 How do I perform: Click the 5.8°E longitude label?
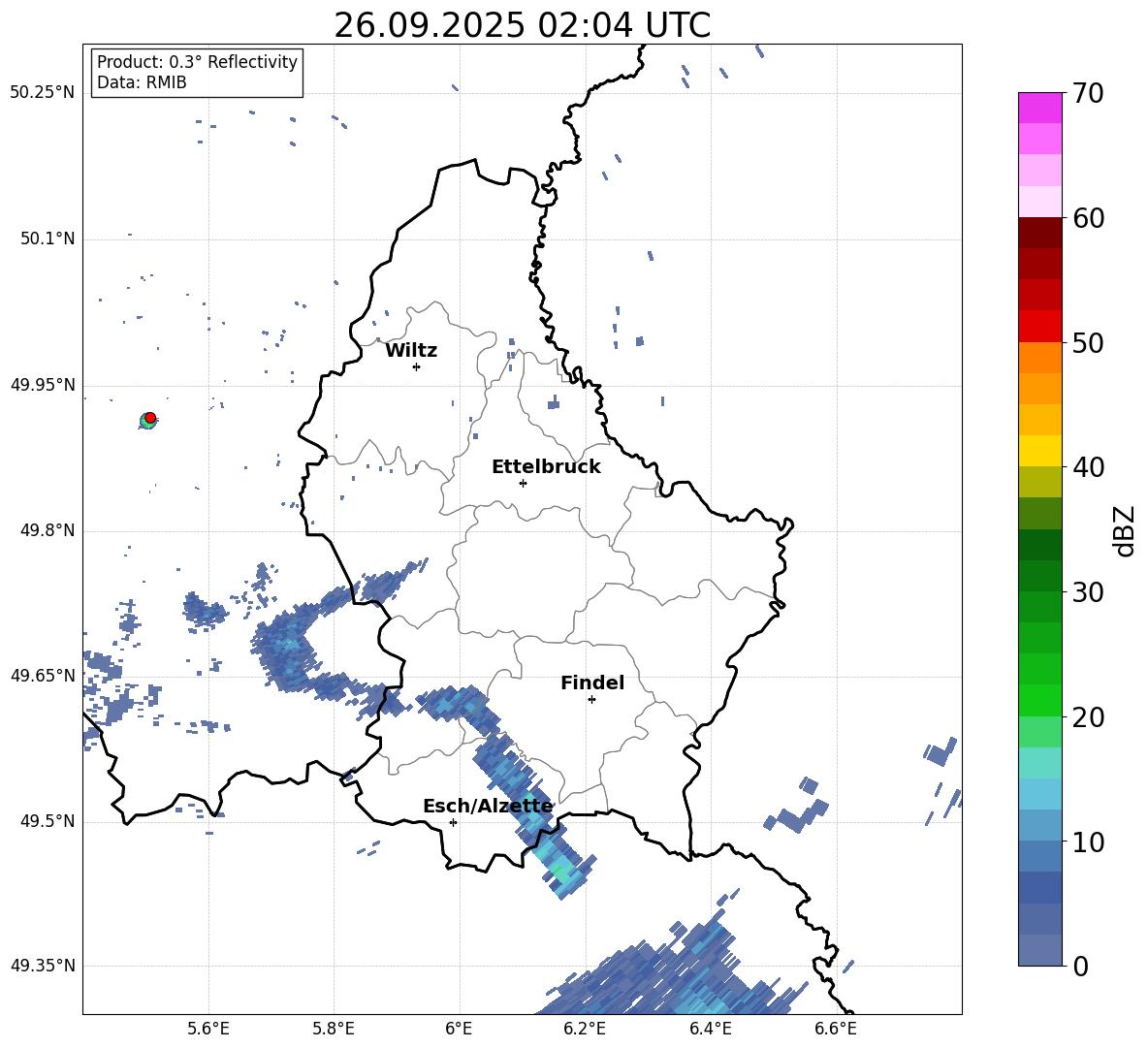click(334, 1029)
